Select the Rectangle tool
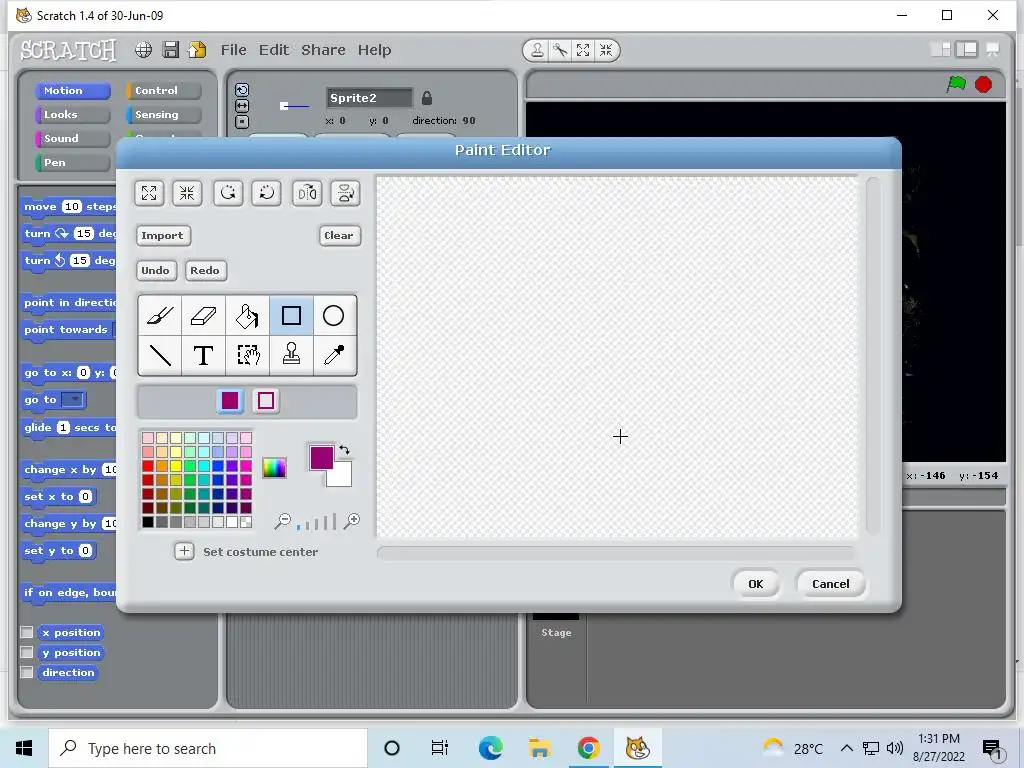The image size is (1024, 768). click(291, 316)
